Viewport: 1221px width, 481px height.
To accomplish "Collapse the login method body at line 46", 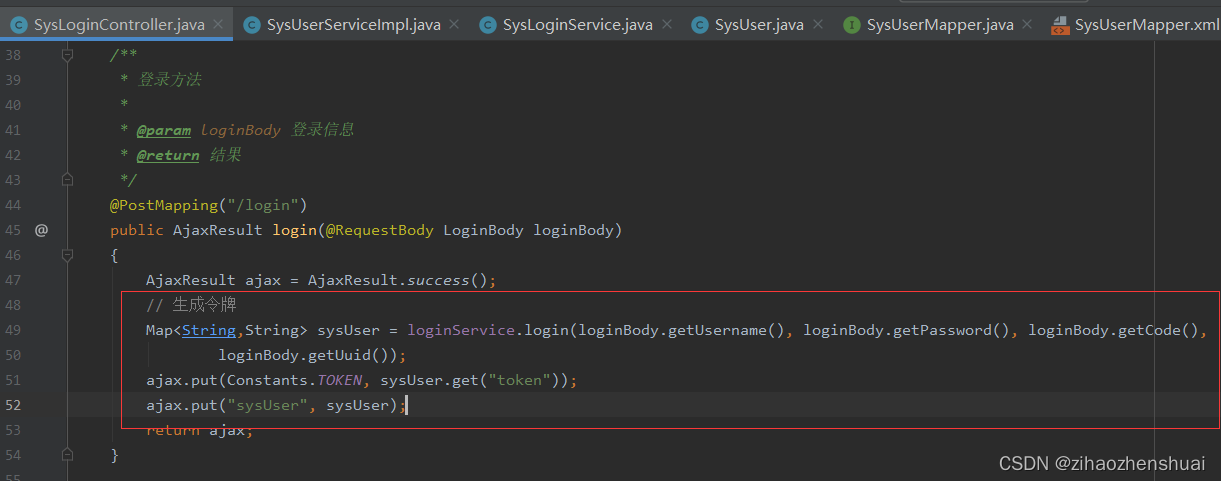I will click(68, 255).
